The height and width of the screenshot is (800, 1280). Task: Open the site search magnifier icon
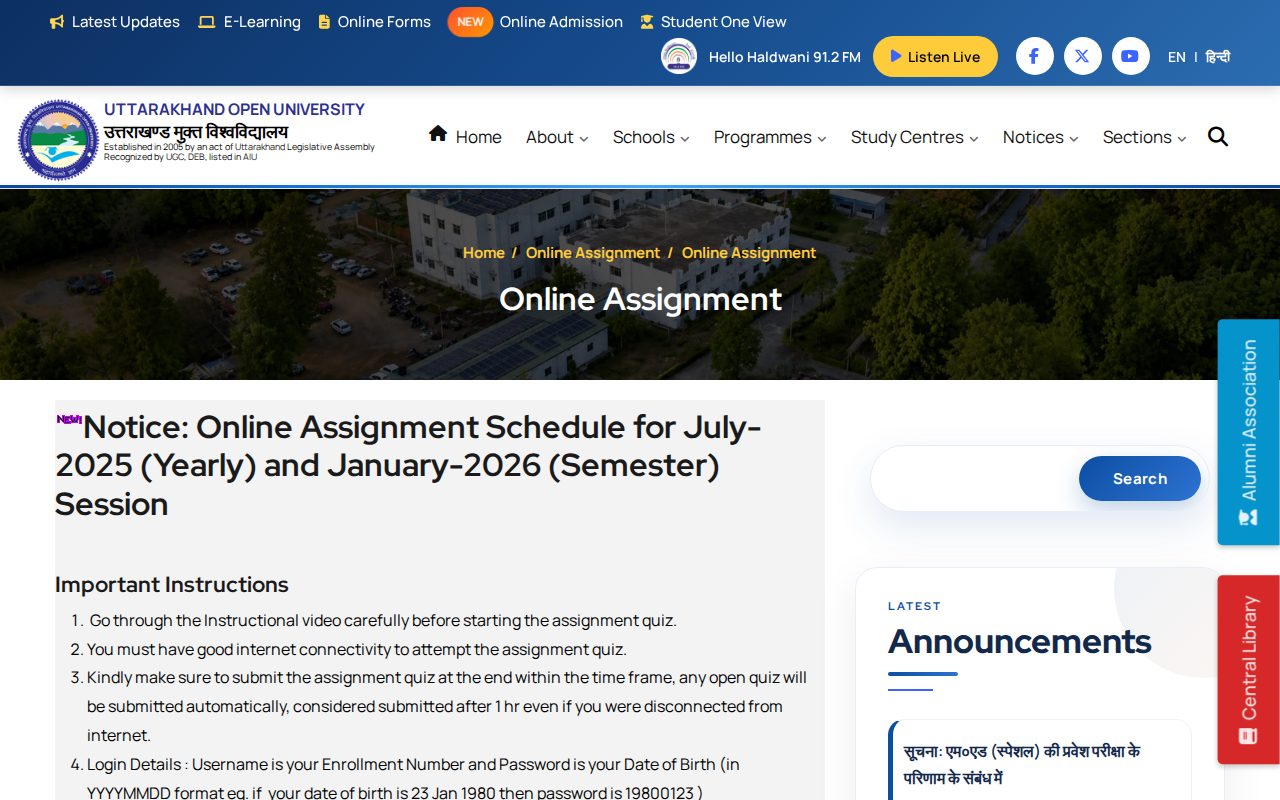click(1218, 137)
